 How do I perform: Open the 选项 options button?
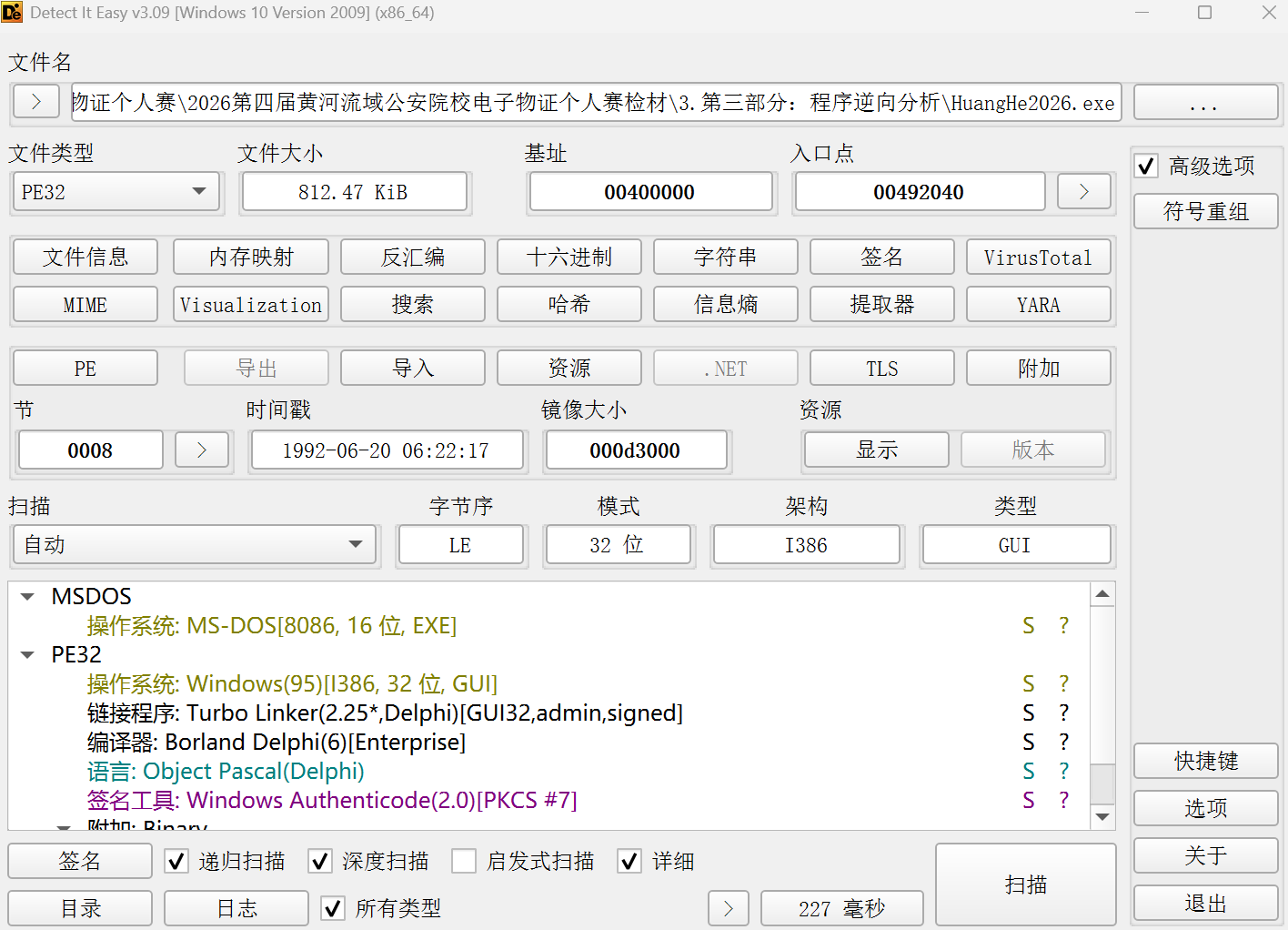1206,808
